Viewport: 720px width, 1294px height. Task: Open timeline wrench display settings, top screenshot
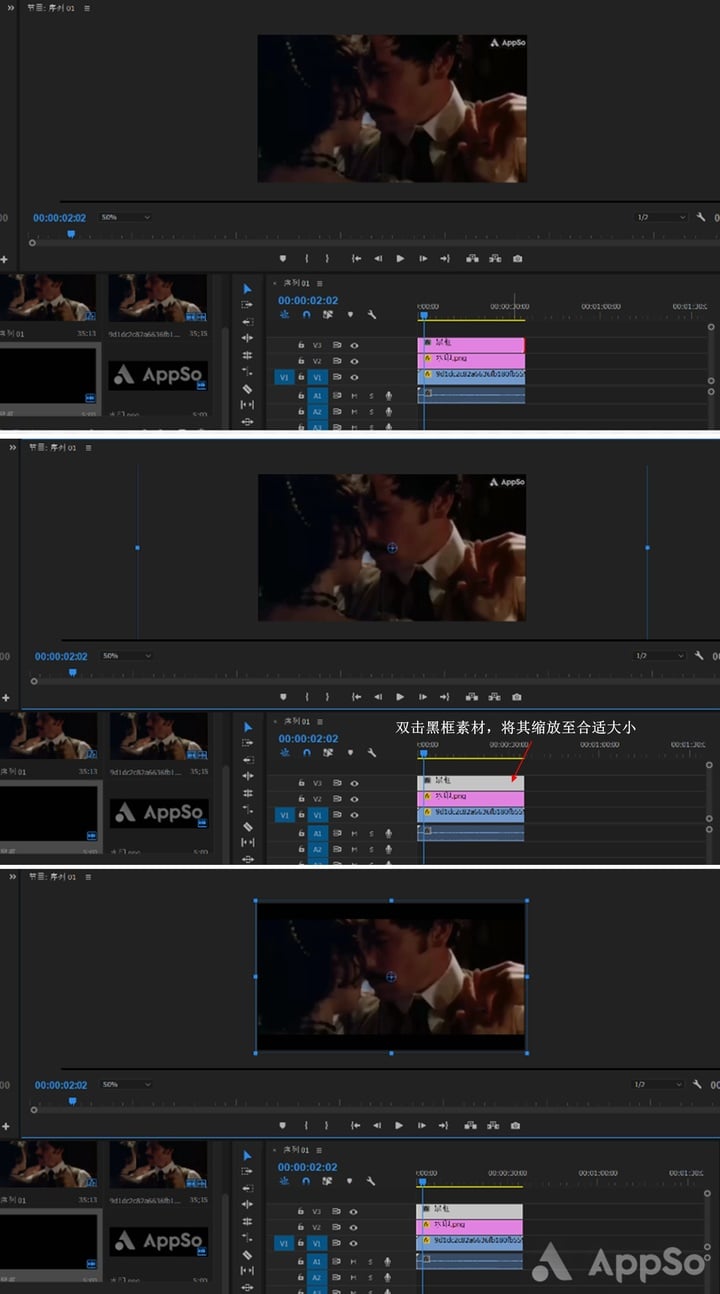[x=371, y=315]
